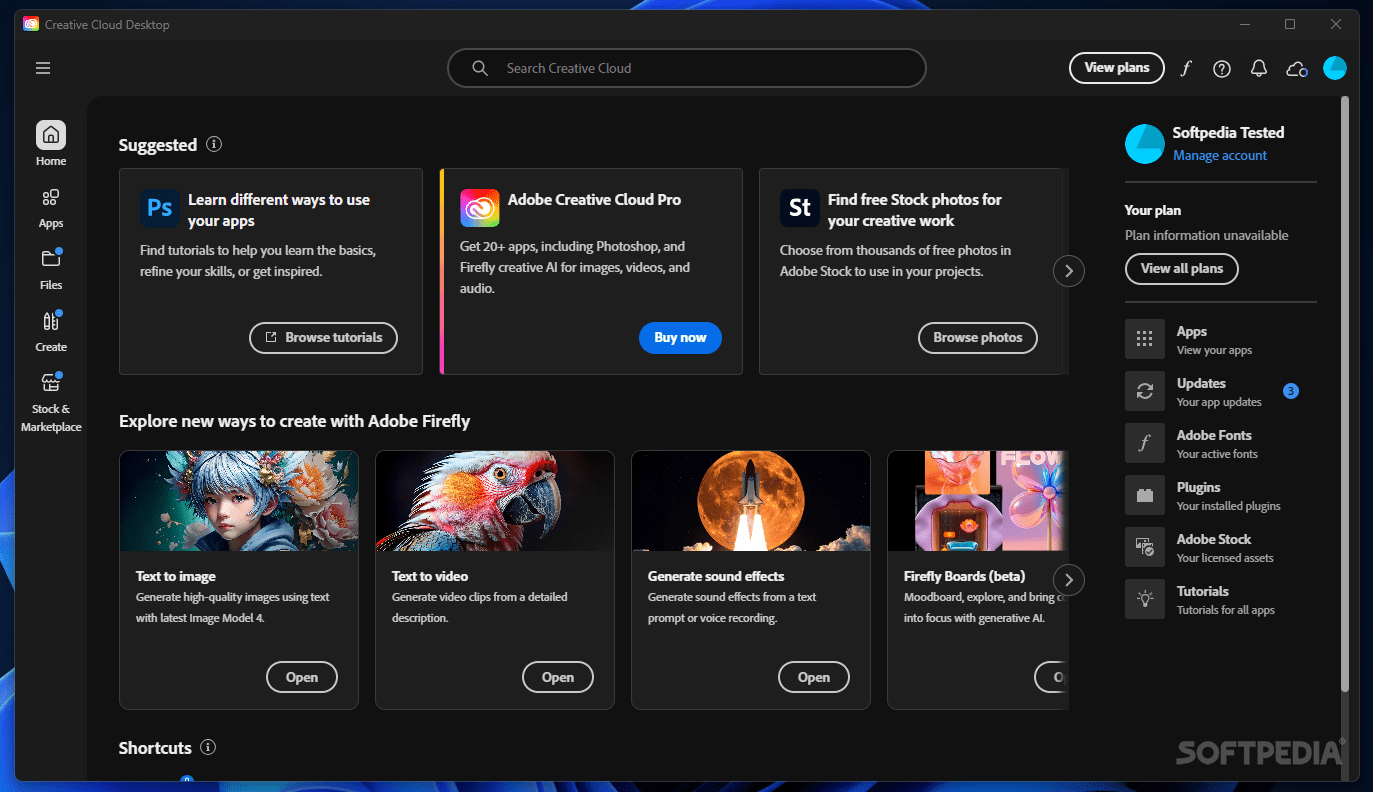Go to Home in the sidebar
The width and height of the screenshot is (1373, 792).
51,144
